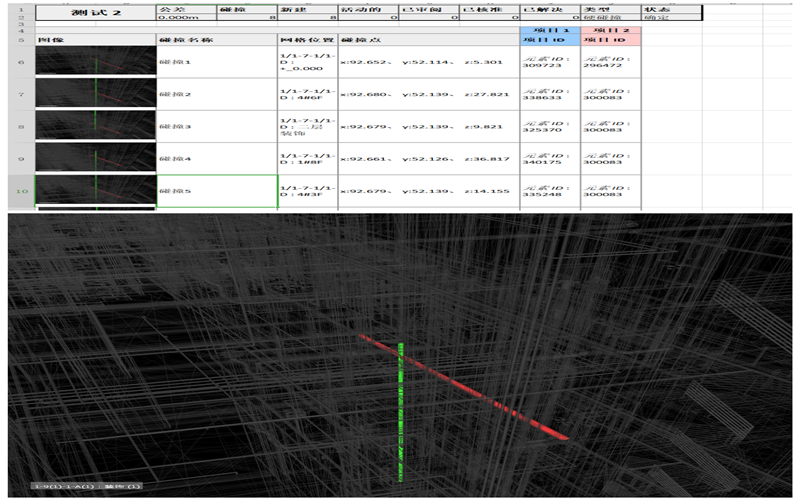Select highlighted row header 10
The width and height of the screenshot is (800, 500).
click(x=21, y=191)
